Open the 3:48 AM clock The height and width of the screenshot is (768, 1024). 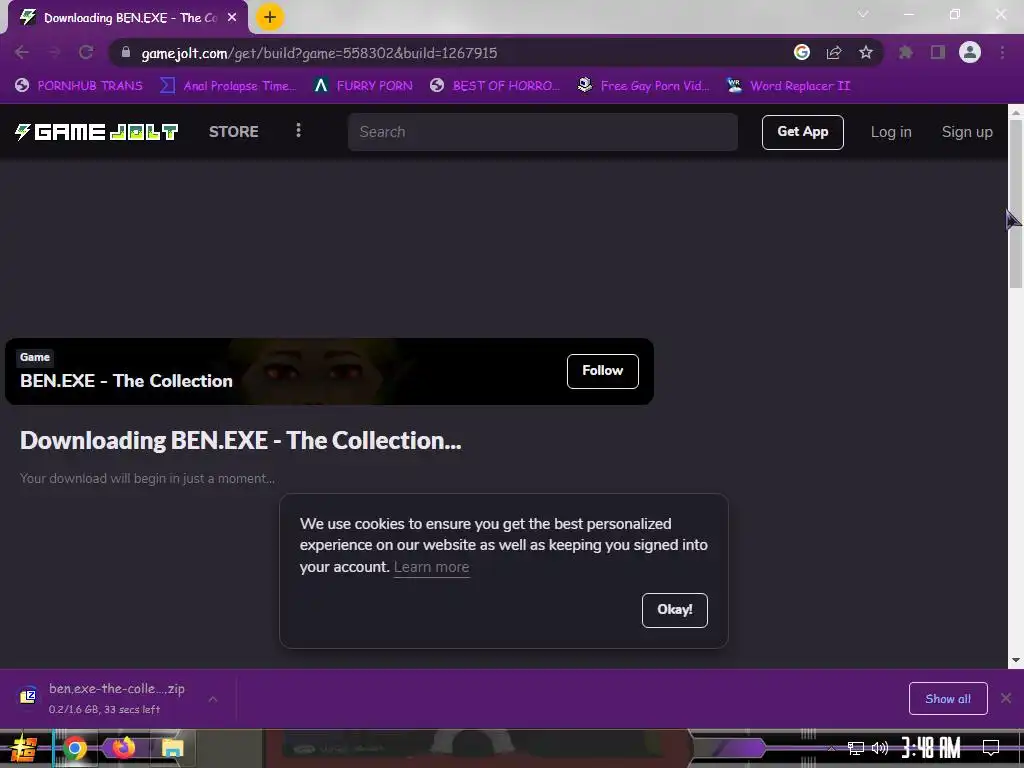tap(931, 748)
